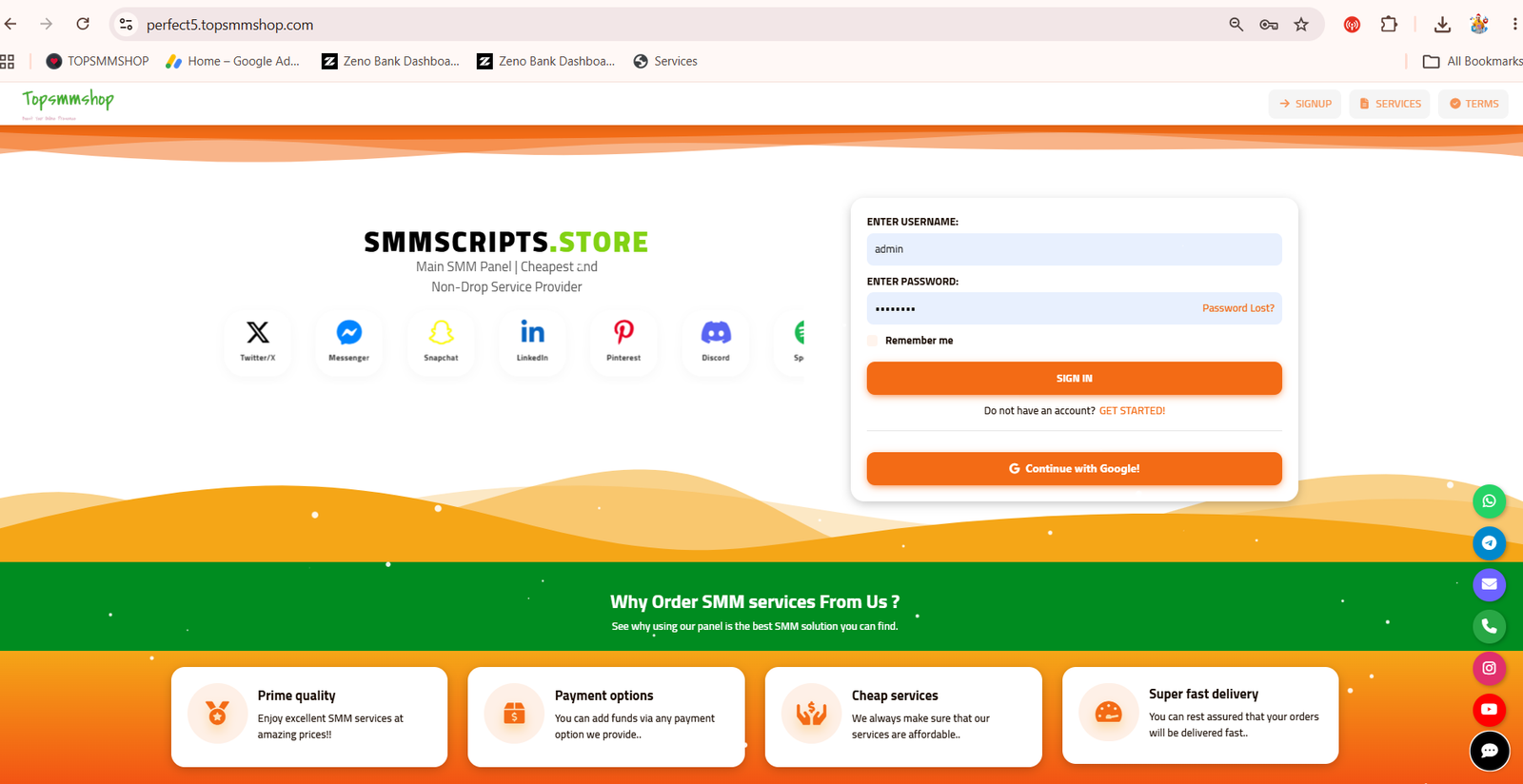
Task: Expand the All Bookmarks folder
Action: pos(1473,61)
